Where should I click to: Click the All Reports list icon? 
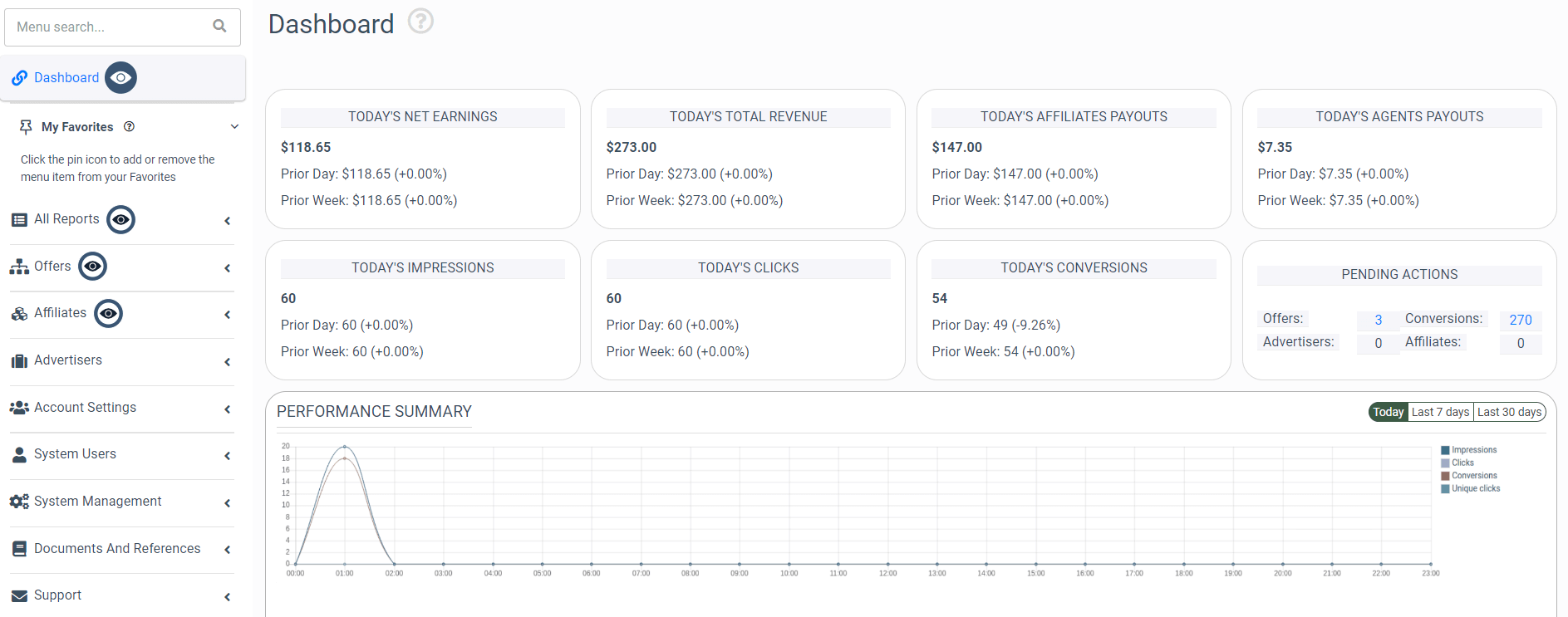(x=19, y=220)
